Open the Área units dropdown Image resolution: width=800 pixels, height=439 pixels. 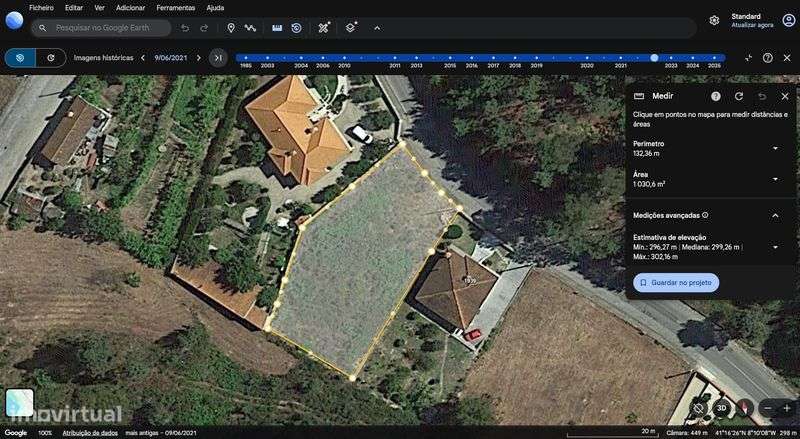pyautogui.click(x=776, y=179)
